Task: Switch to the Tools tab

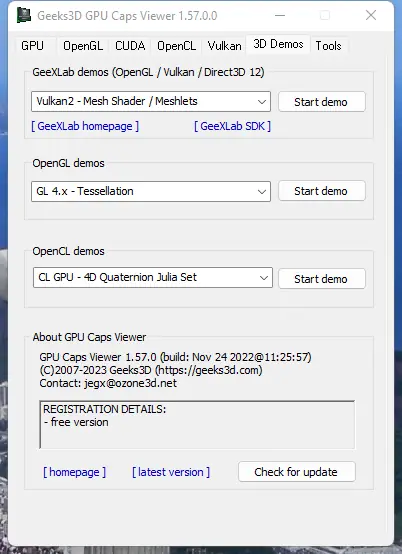Action: pyautogui.click(x=328, y=46)
